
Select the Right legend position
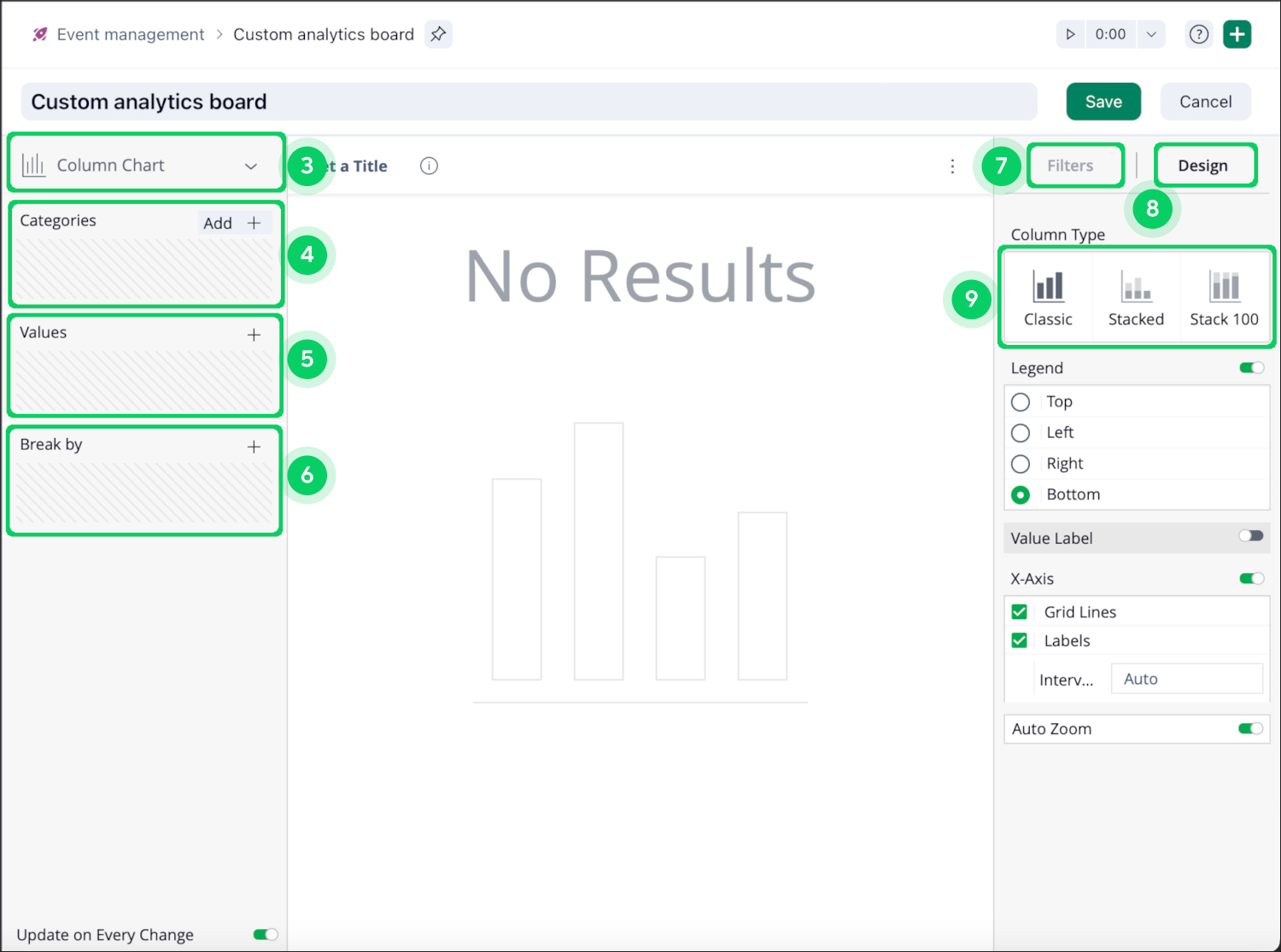click(x=1021, y=464)
